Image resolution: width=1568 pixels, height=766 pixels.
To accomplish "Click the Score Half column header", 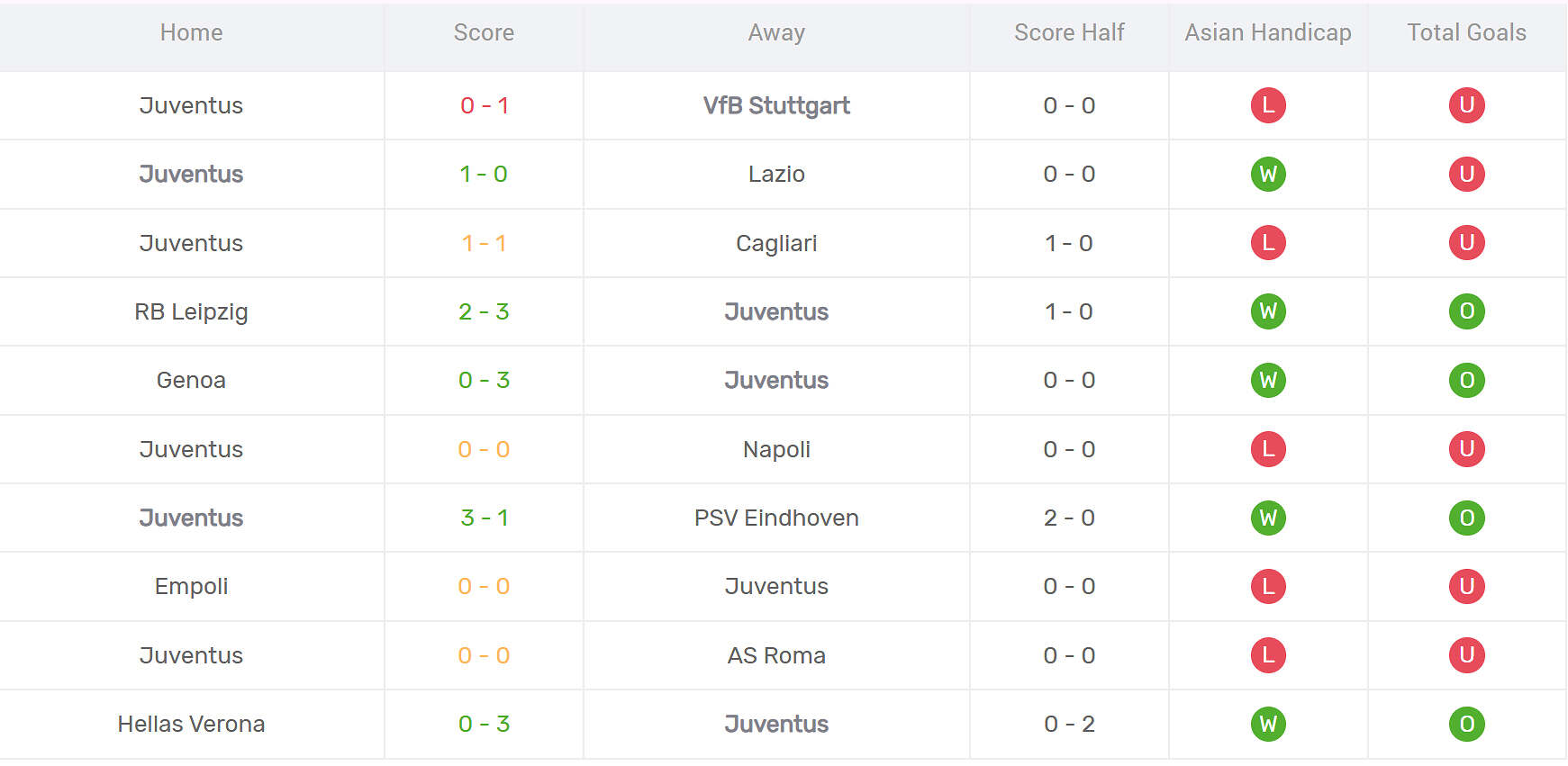I will [1069, 32].
